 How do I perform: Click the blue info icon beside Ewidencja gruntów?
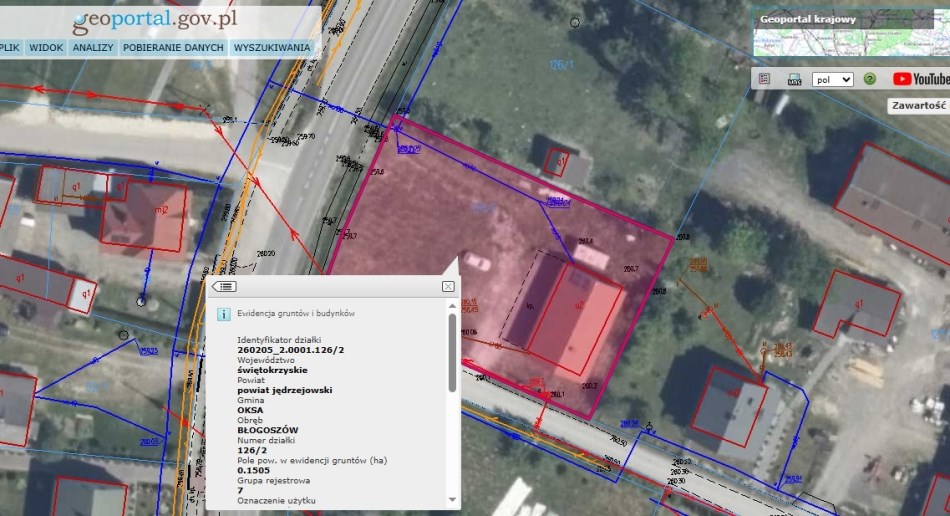(224, 313)
